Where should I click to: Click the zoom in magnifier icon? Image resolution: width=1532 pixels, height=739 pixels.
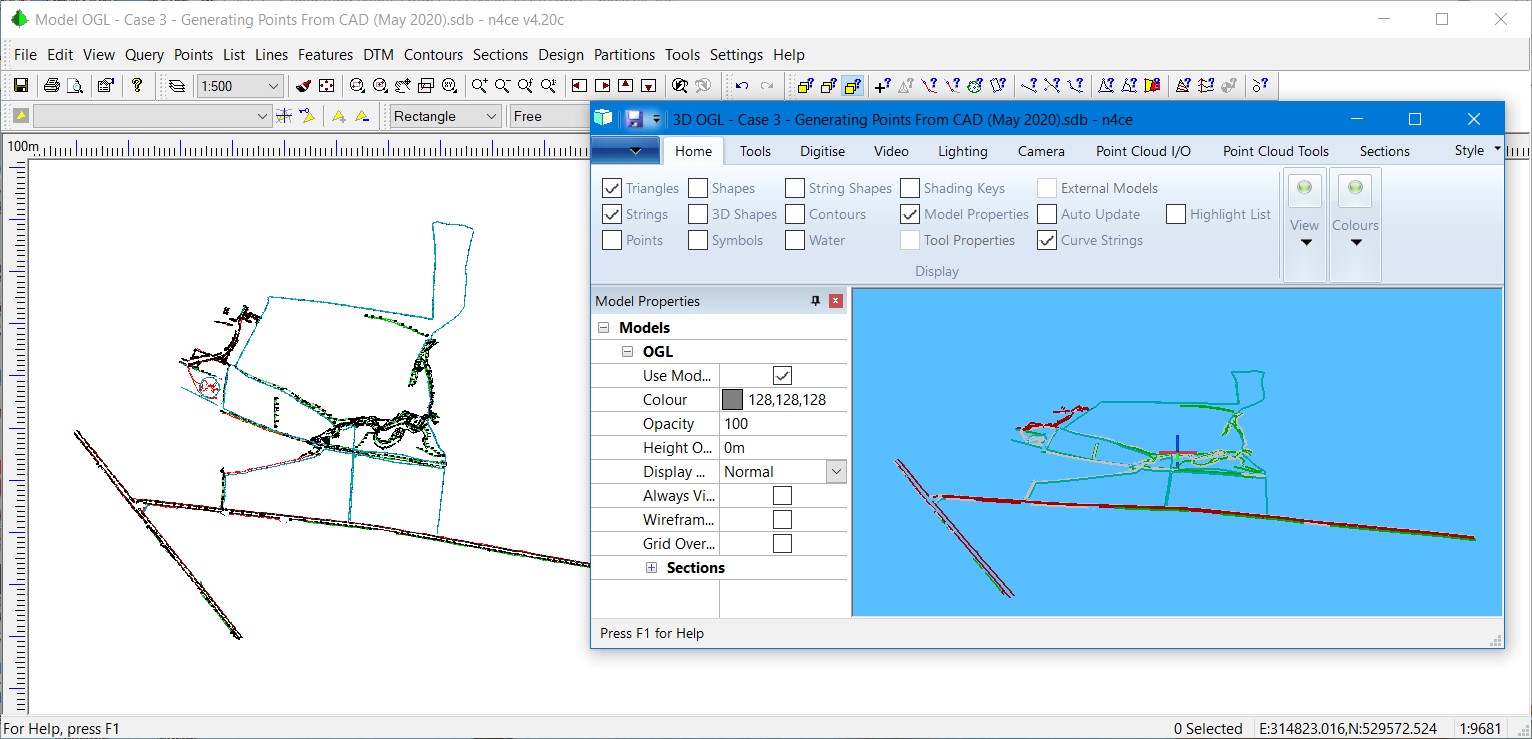click(480, 86)
